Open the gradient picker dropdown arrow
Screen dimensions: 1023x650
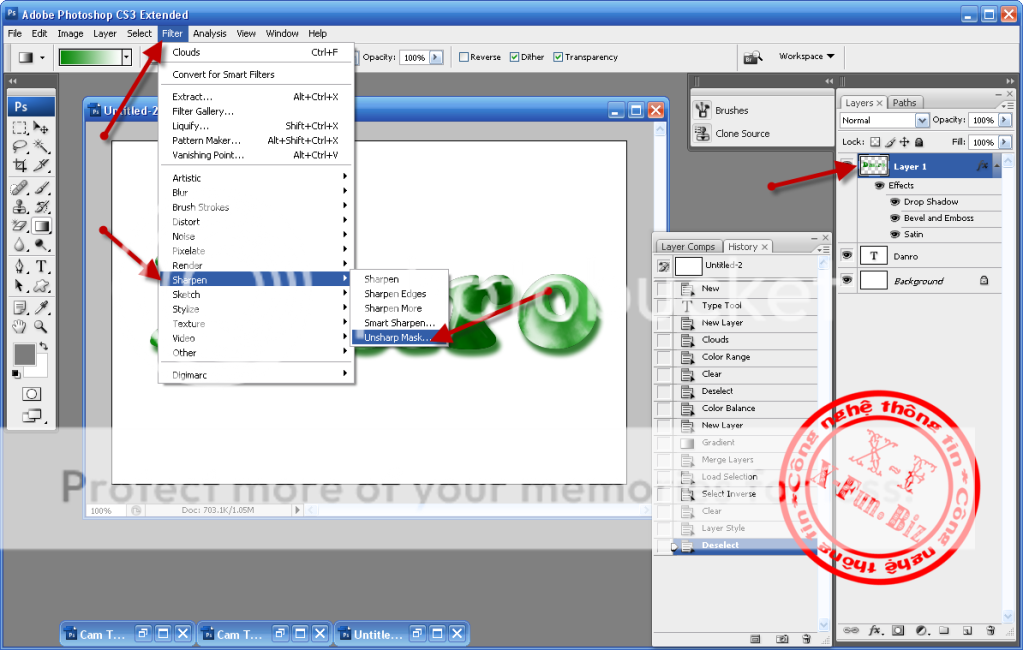tap(127, 57)
